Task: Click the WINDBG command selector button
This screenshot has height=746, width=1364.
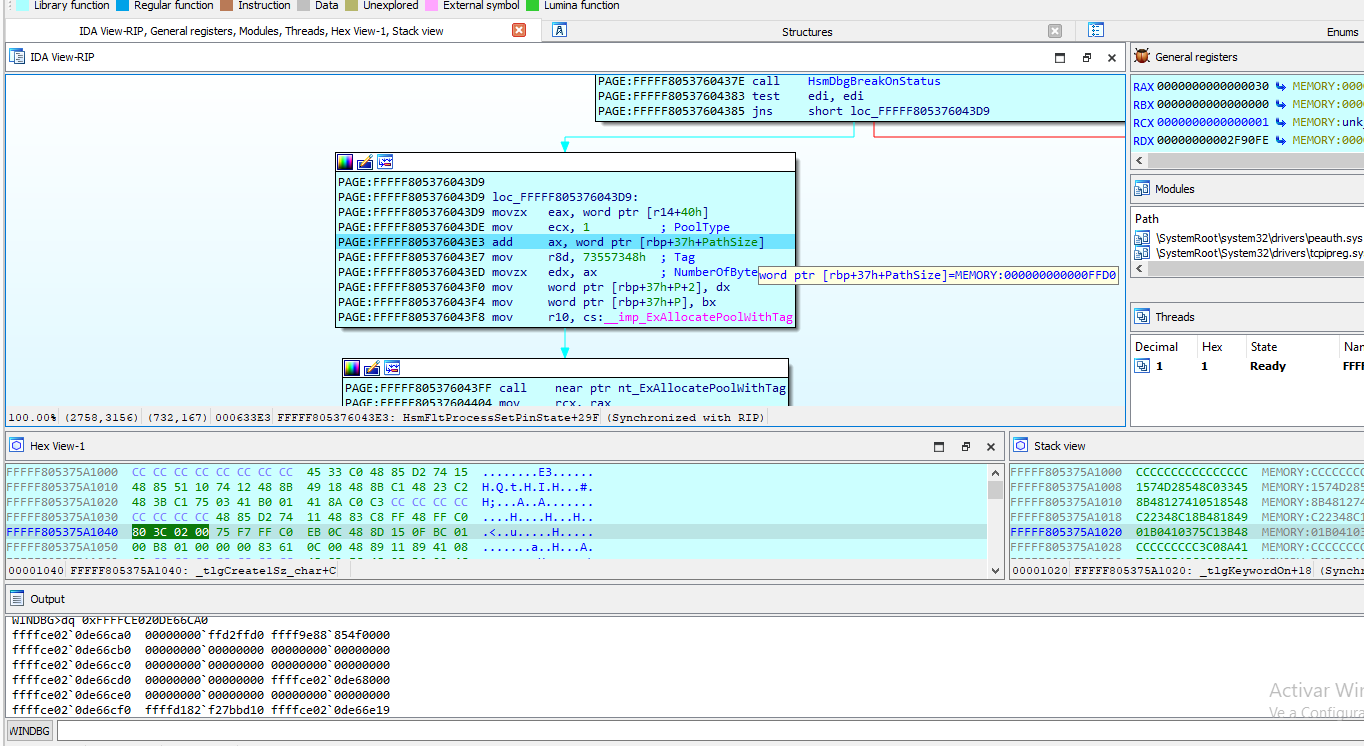Action: (x=29, y=731)
